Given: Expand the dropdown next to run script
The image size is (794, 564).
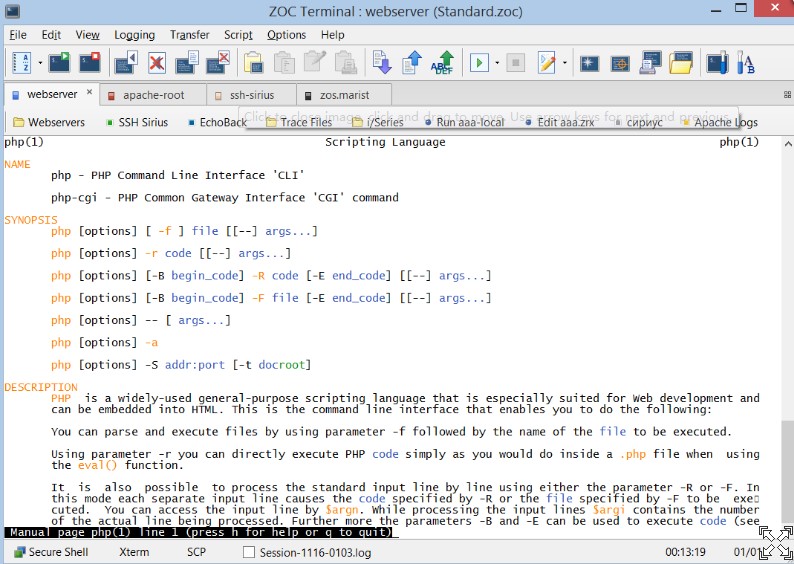Looking at the screenshot, I should [498, 63].
